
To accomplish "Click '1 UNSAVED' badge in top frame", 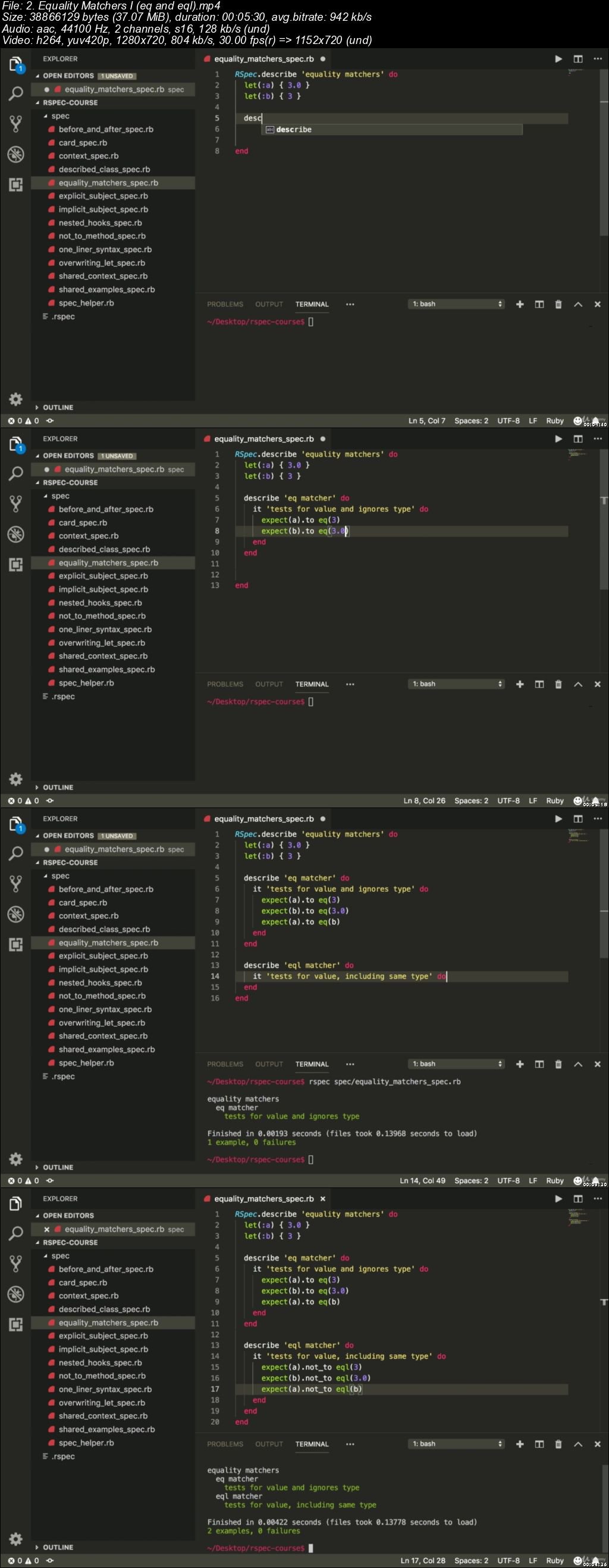I will point(117,76).
